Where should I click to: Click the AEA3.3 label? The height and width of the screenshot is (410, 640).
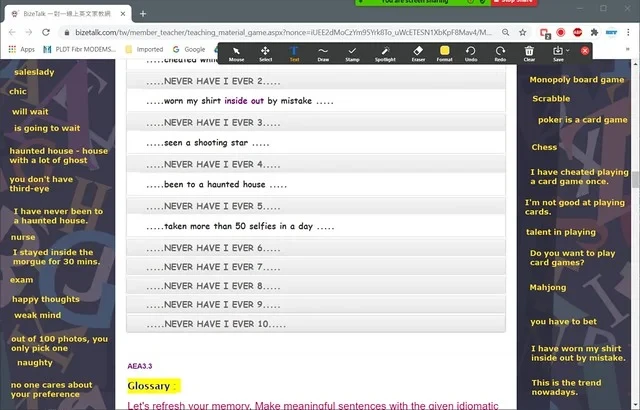pyautogui.click(x=140, y=366)
